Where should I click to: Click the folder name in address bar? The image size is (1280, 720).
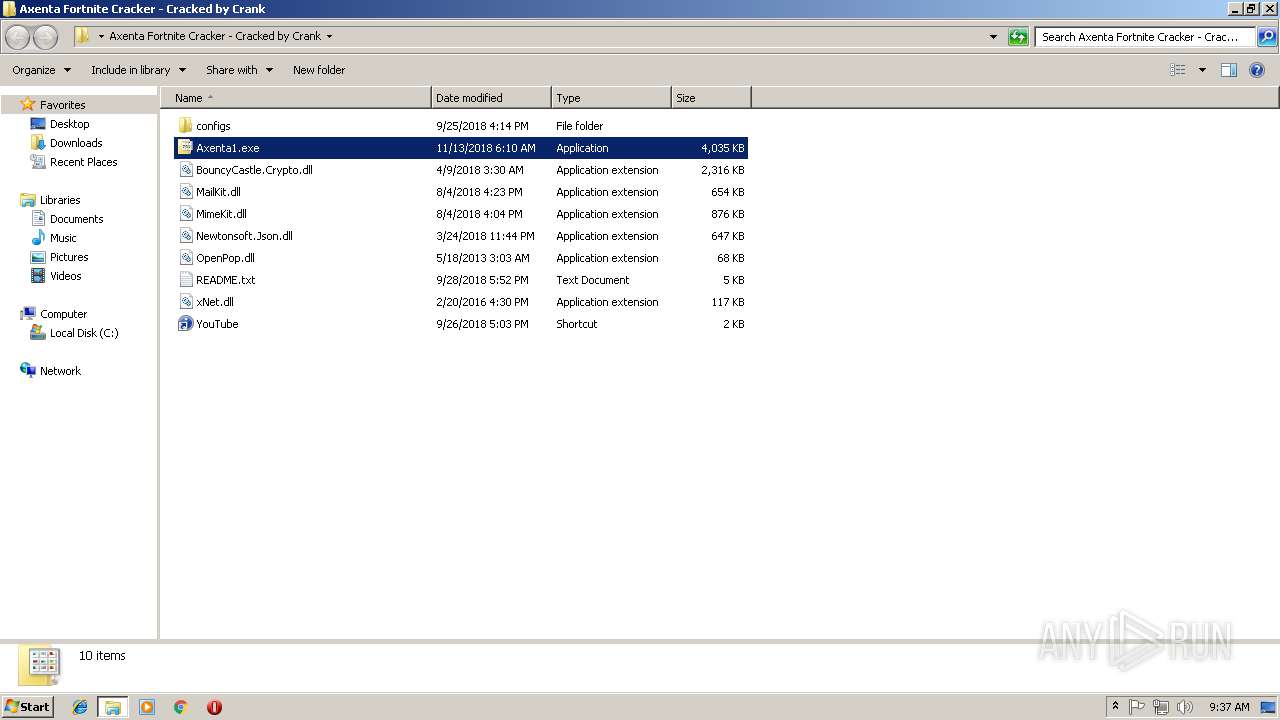(215, 37)
